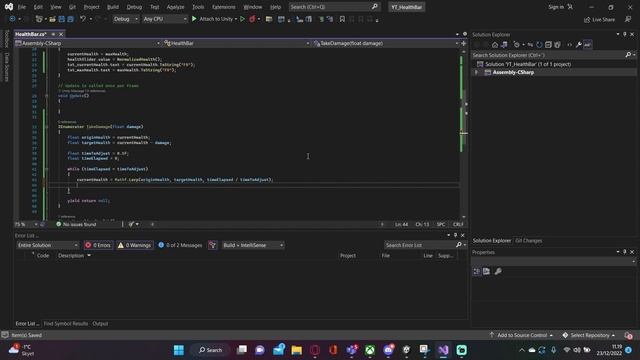Click the magnifier in the main Search box

[374, 7]
